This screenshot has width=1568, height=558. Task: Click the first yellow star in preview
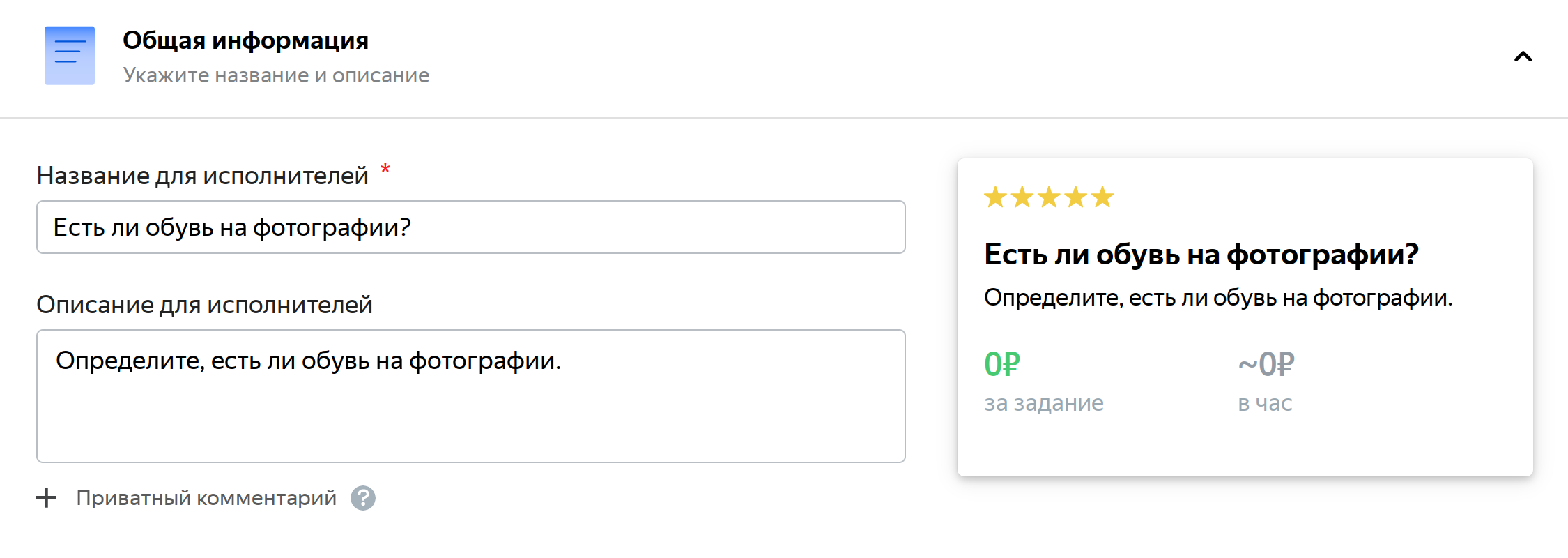pyautogui.click(x=995, y=197)
